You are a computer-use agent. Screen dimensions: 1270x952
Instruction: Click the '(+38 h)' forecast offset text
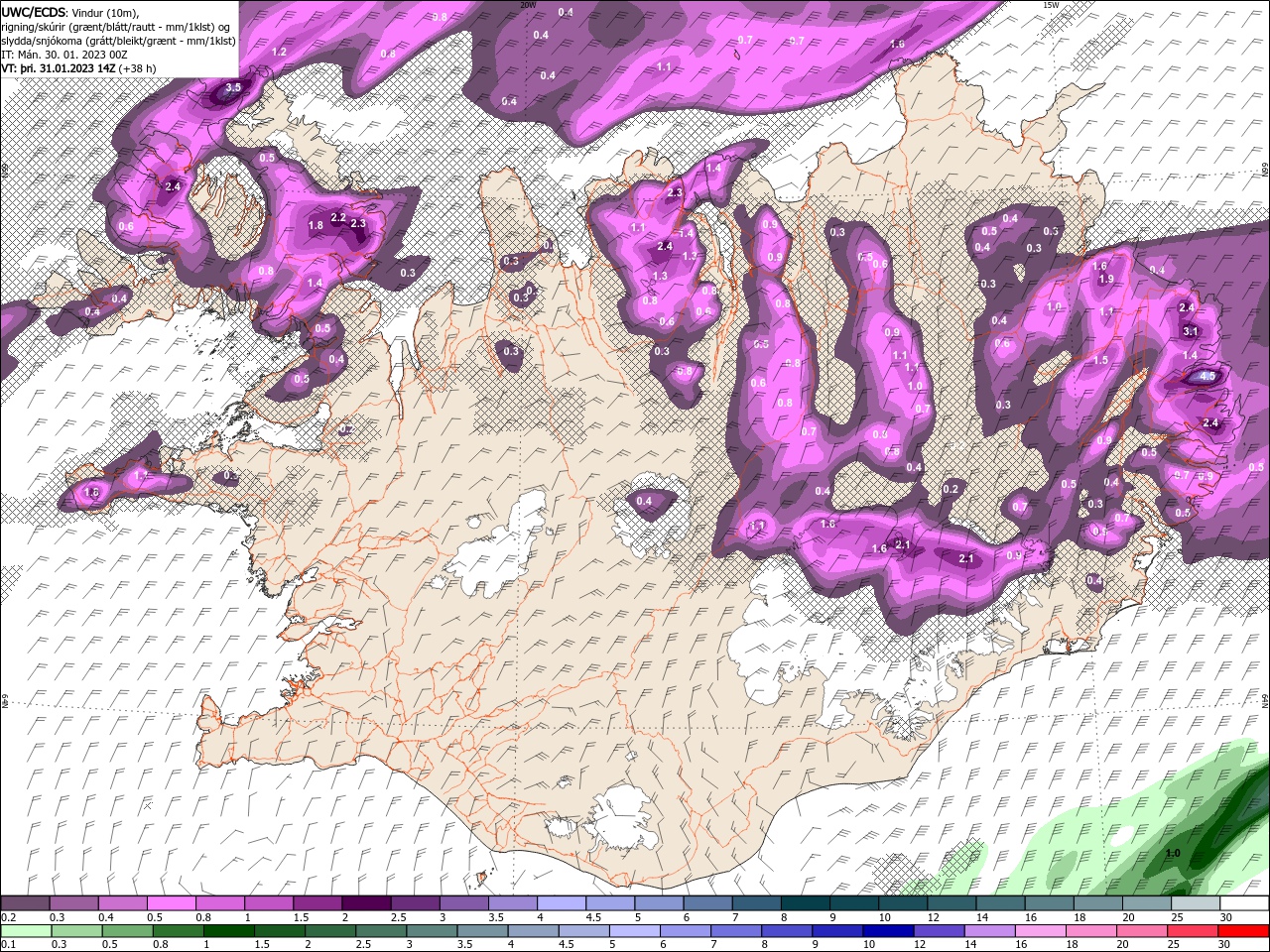tap(137, 68)
